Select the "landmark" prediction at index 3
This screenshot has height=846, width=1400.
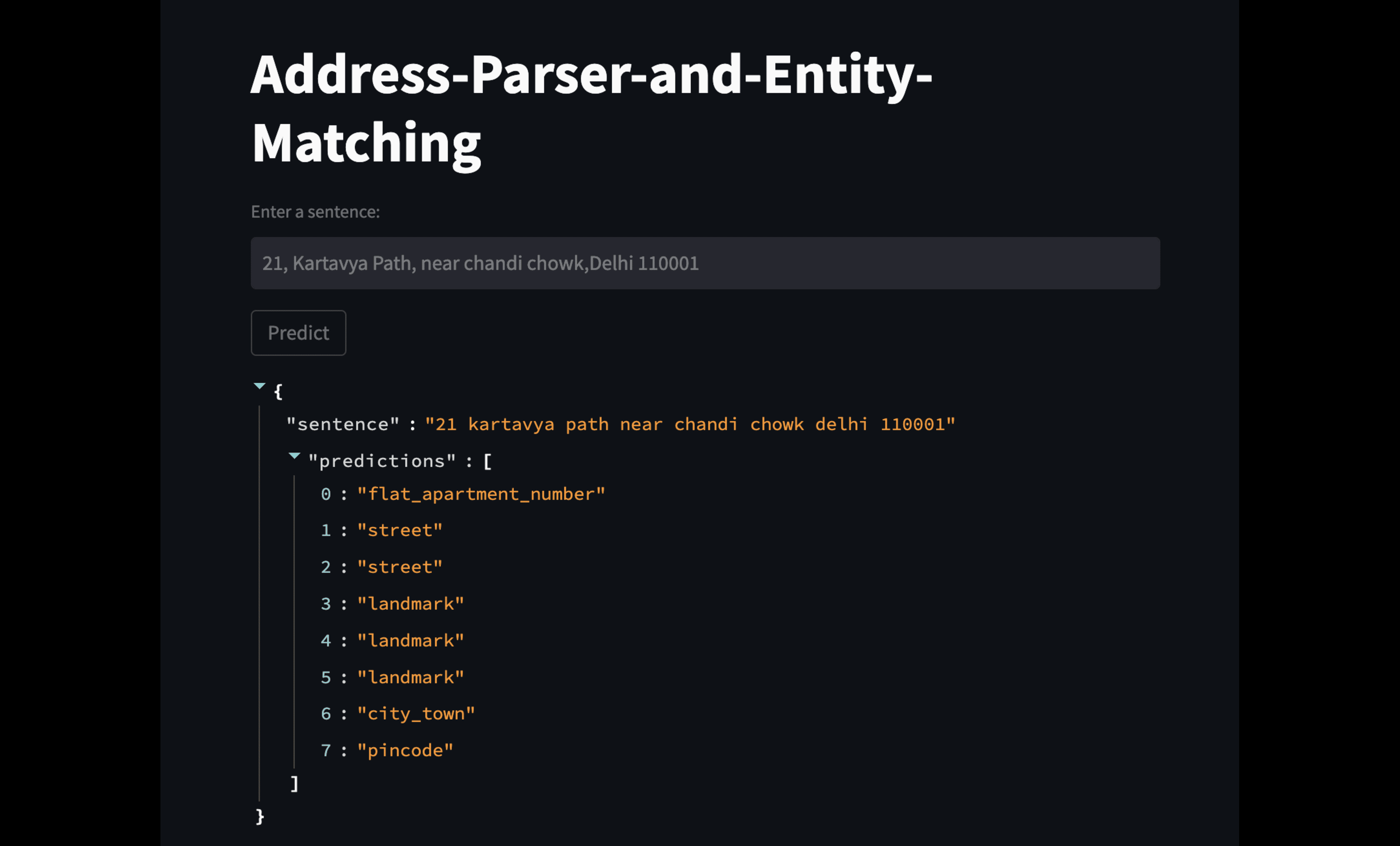410,603
